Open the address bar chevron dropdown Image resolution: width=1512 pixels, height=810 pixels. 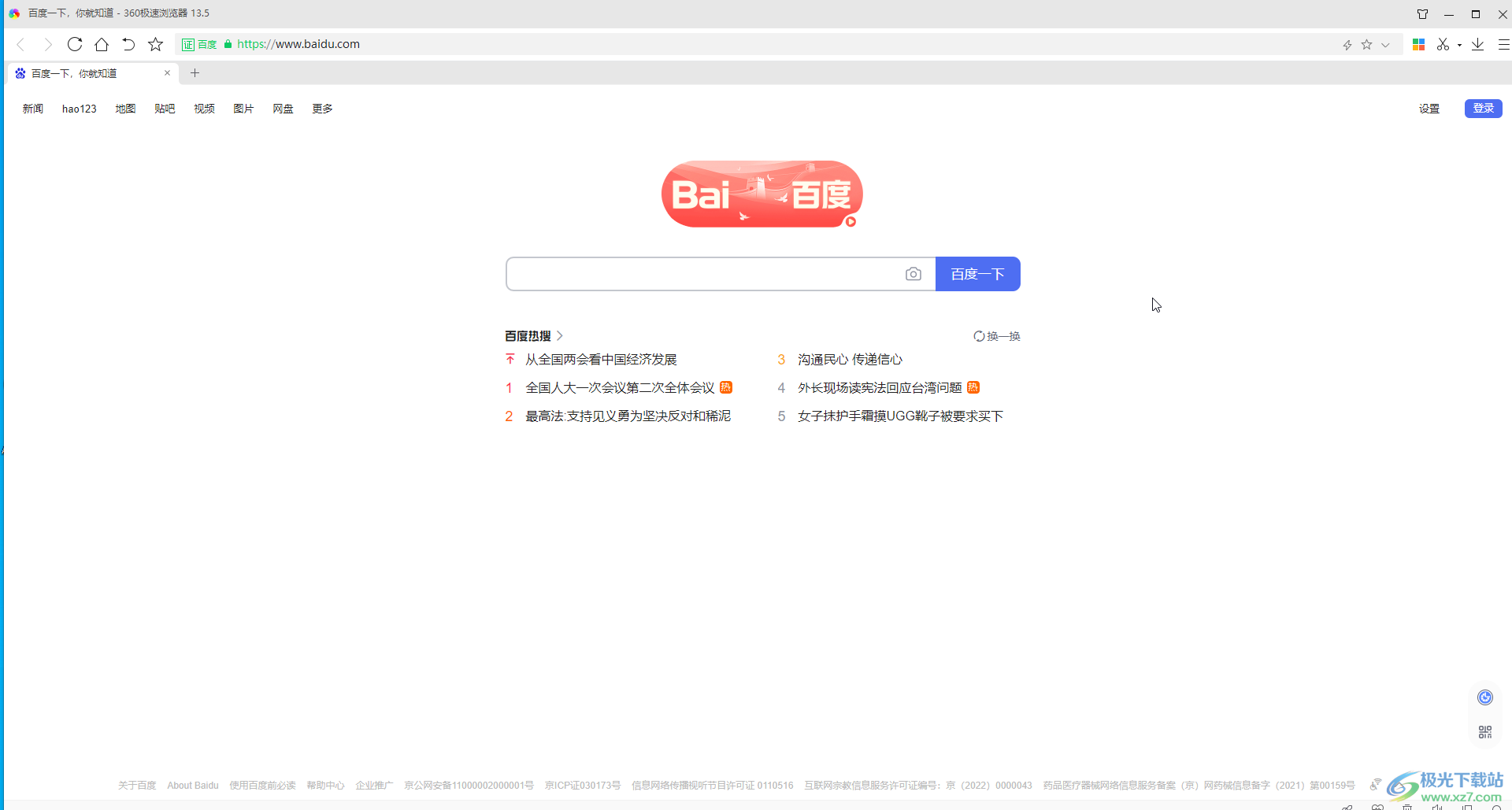(1386, 45)
